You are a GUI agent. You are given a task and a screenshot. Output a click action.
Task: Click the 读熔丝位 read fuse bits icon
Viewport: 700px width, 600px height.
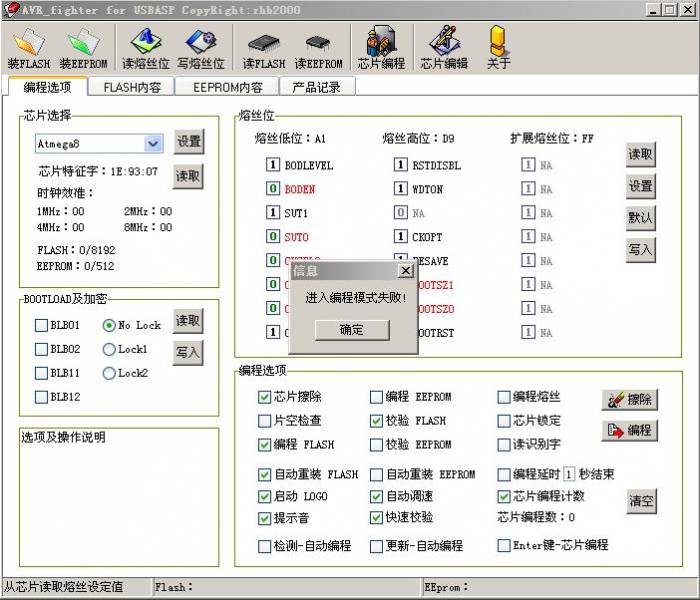click(x=146, y=48)
